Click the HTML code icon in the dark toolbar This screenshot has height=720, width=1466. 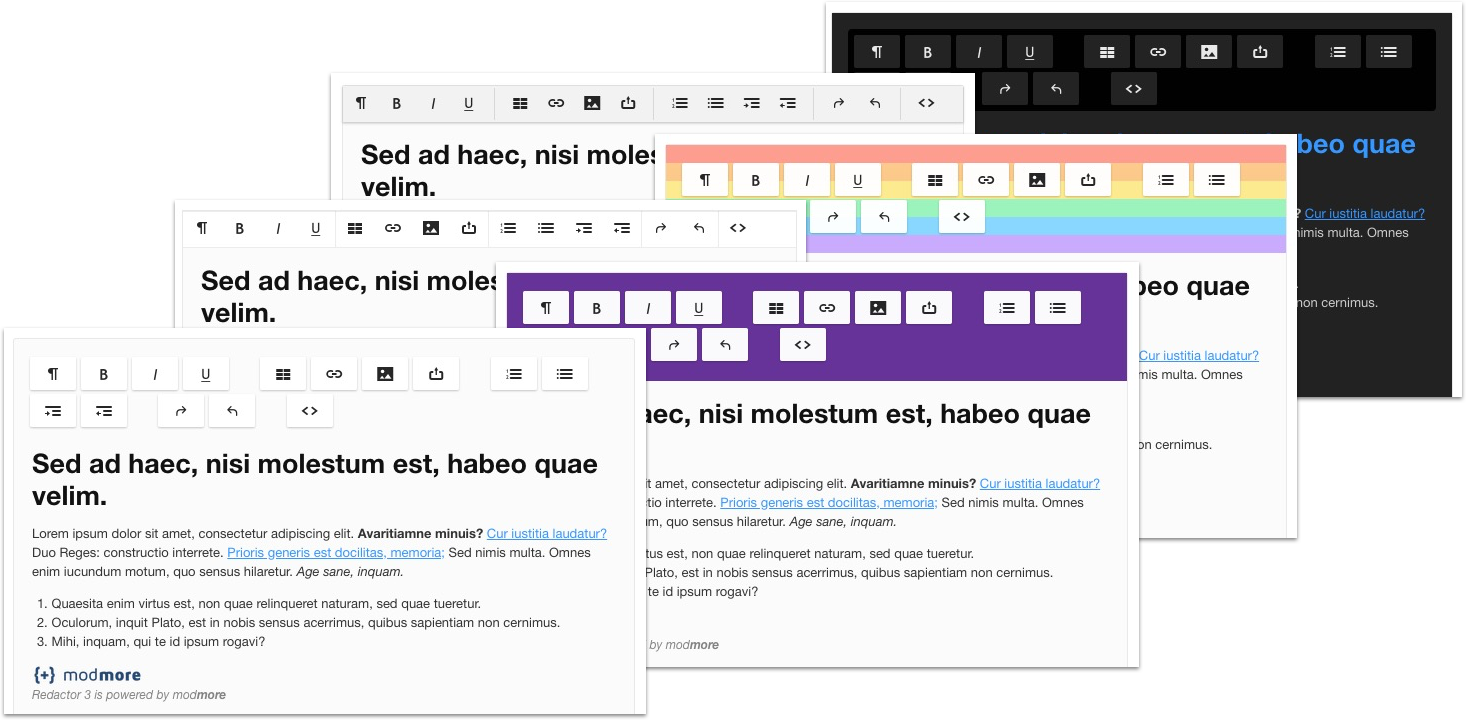tap(1133, 89)
